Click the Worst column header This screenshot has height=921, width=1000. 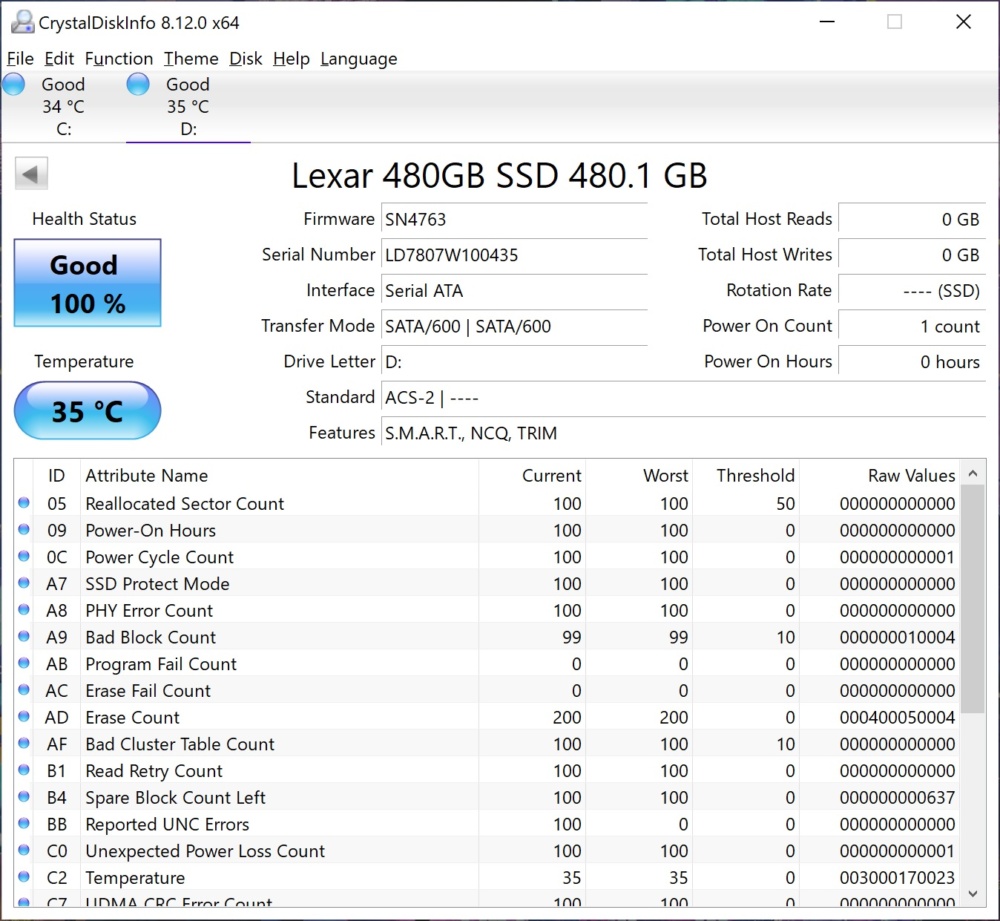[x=639, y=475]
